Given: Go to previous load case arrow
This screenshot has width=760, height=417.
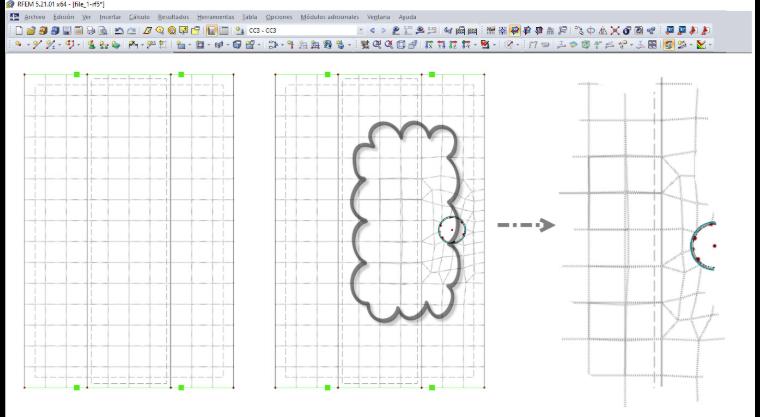Looking at the screenshot, I should (x=372, y=31).
